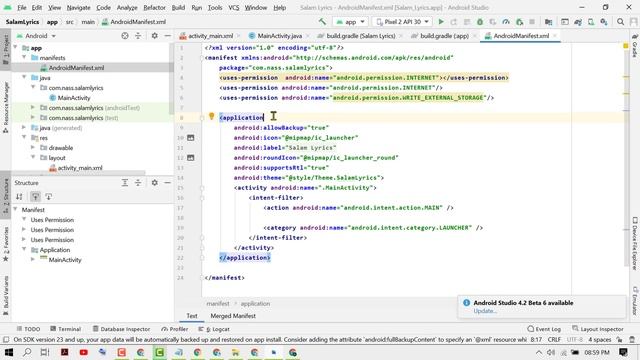The image size is (640, 360).
Task: Collapse all in Project panel
Action: pos(138,36)
